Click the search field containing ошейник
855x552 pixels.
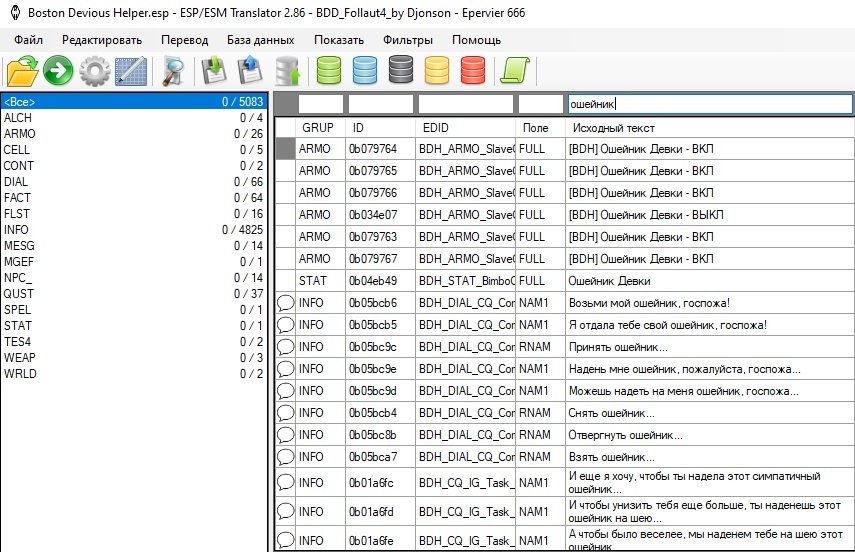point(708,103)
